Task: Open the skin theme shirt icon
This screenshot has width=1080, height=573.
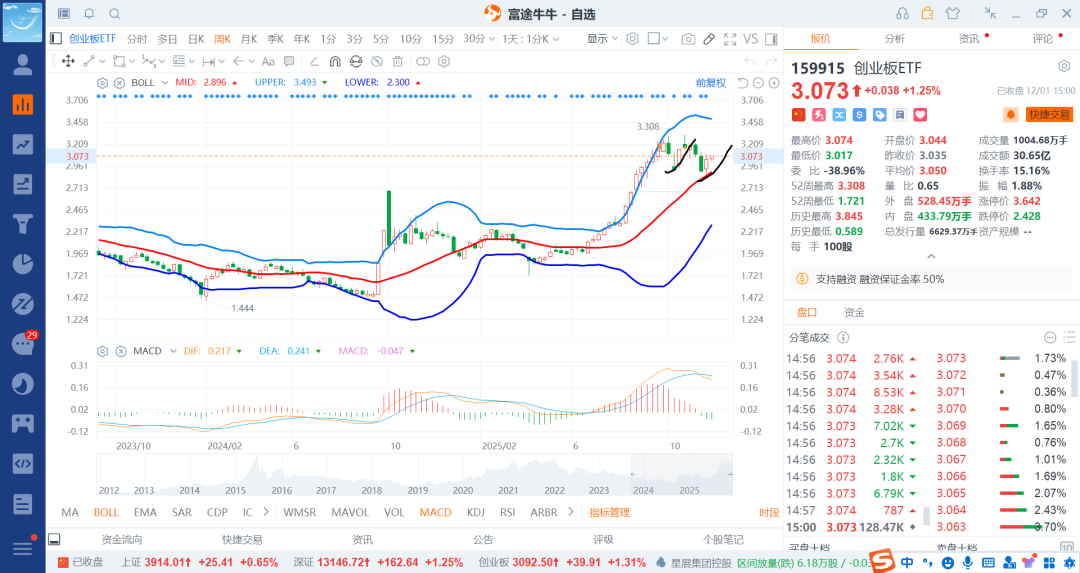Action: [x=953, y=13]
